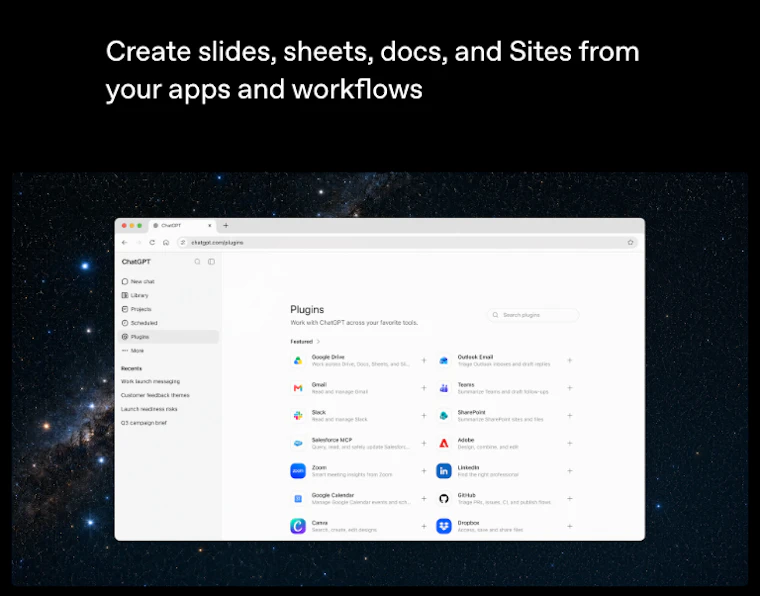Click the Dropbox plugin icon

click(x=444, y=526)
